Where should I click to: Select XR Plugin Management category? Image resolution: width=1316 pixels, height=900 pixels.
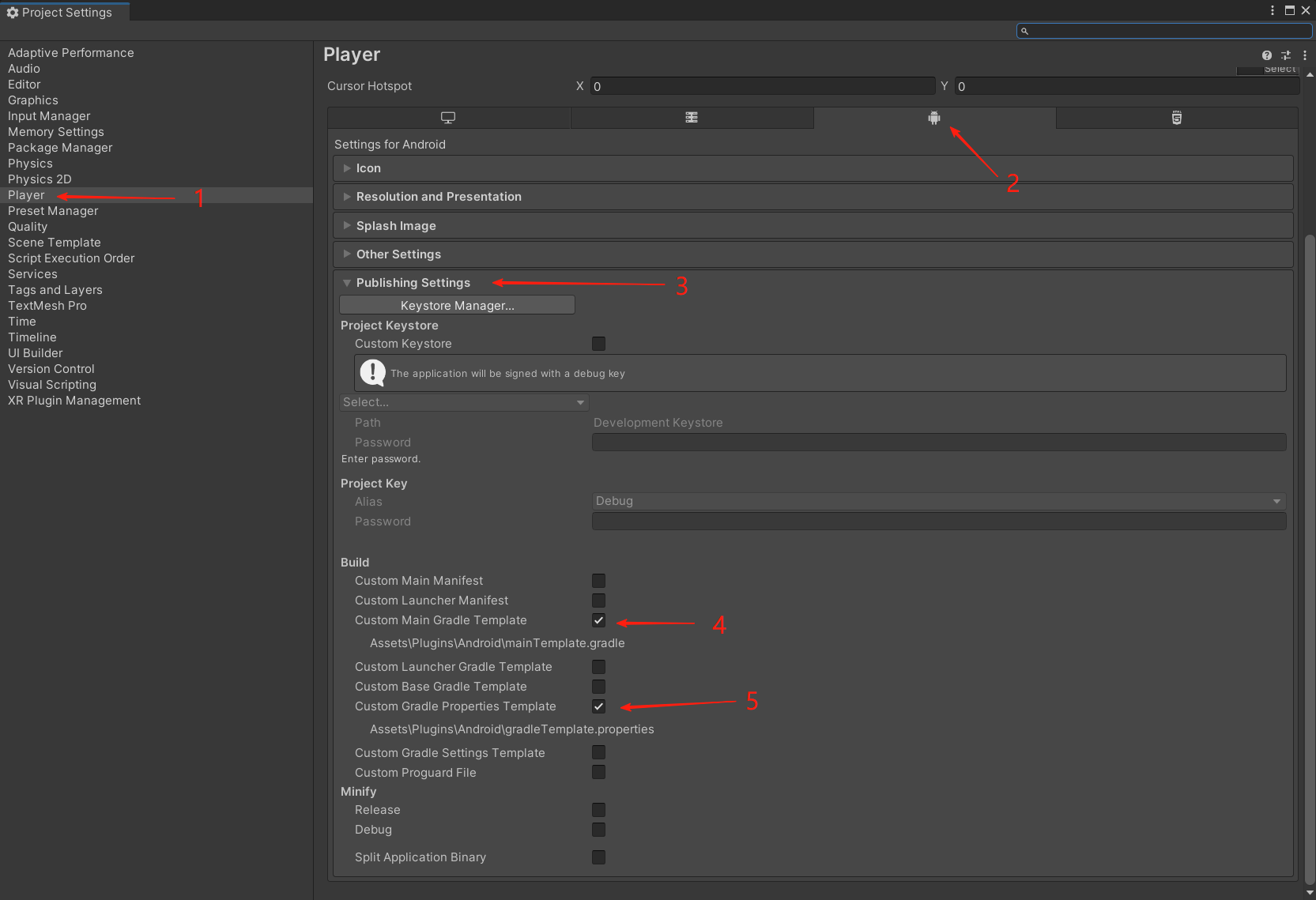(74, 401)
